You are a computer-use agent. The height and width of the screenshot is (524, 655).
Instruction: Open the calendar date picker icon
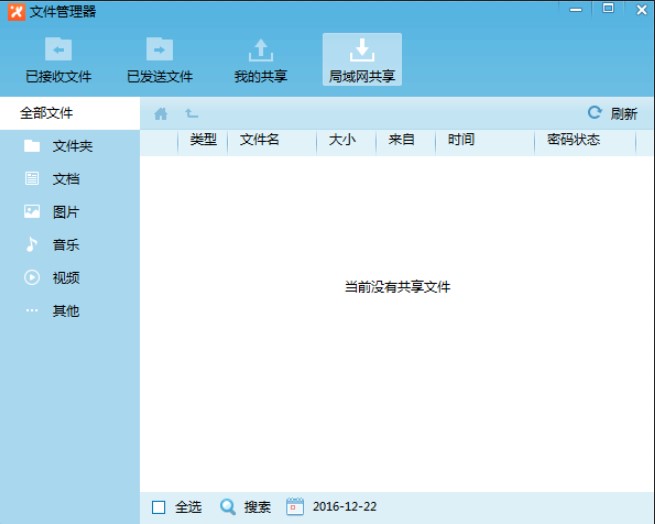tap(295, 507)
